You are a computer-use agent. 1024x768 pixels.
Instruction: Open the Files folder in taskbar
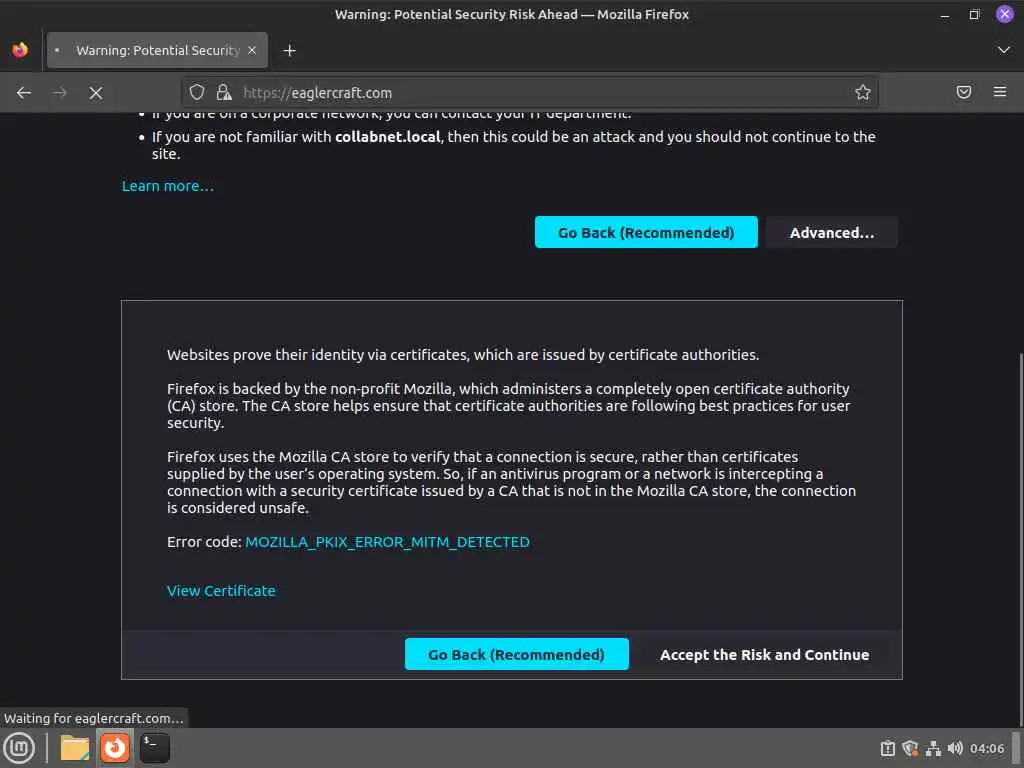tap(75, 748)
